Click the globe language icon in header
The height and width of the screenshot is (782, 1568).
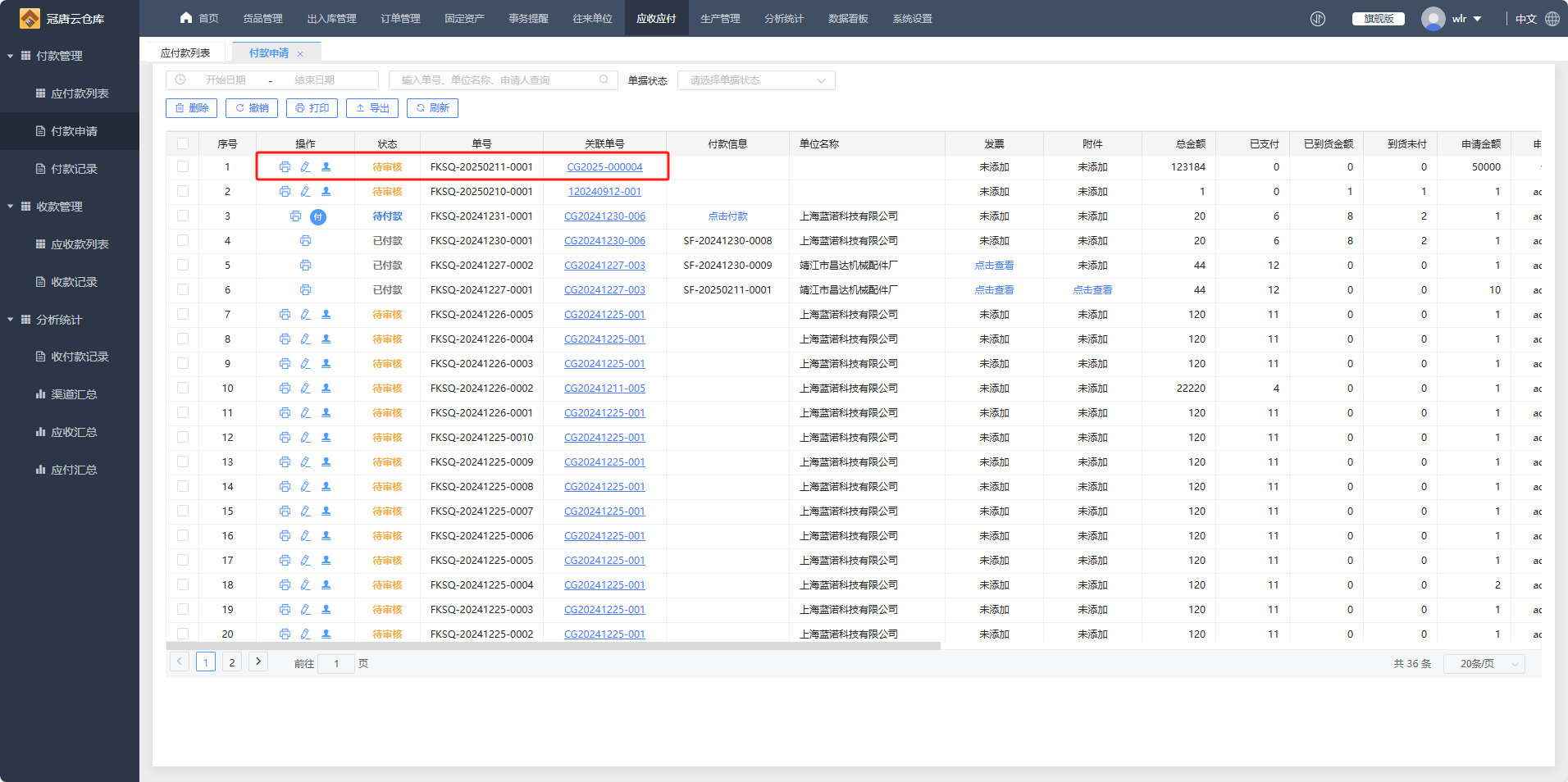(1552, 19)
